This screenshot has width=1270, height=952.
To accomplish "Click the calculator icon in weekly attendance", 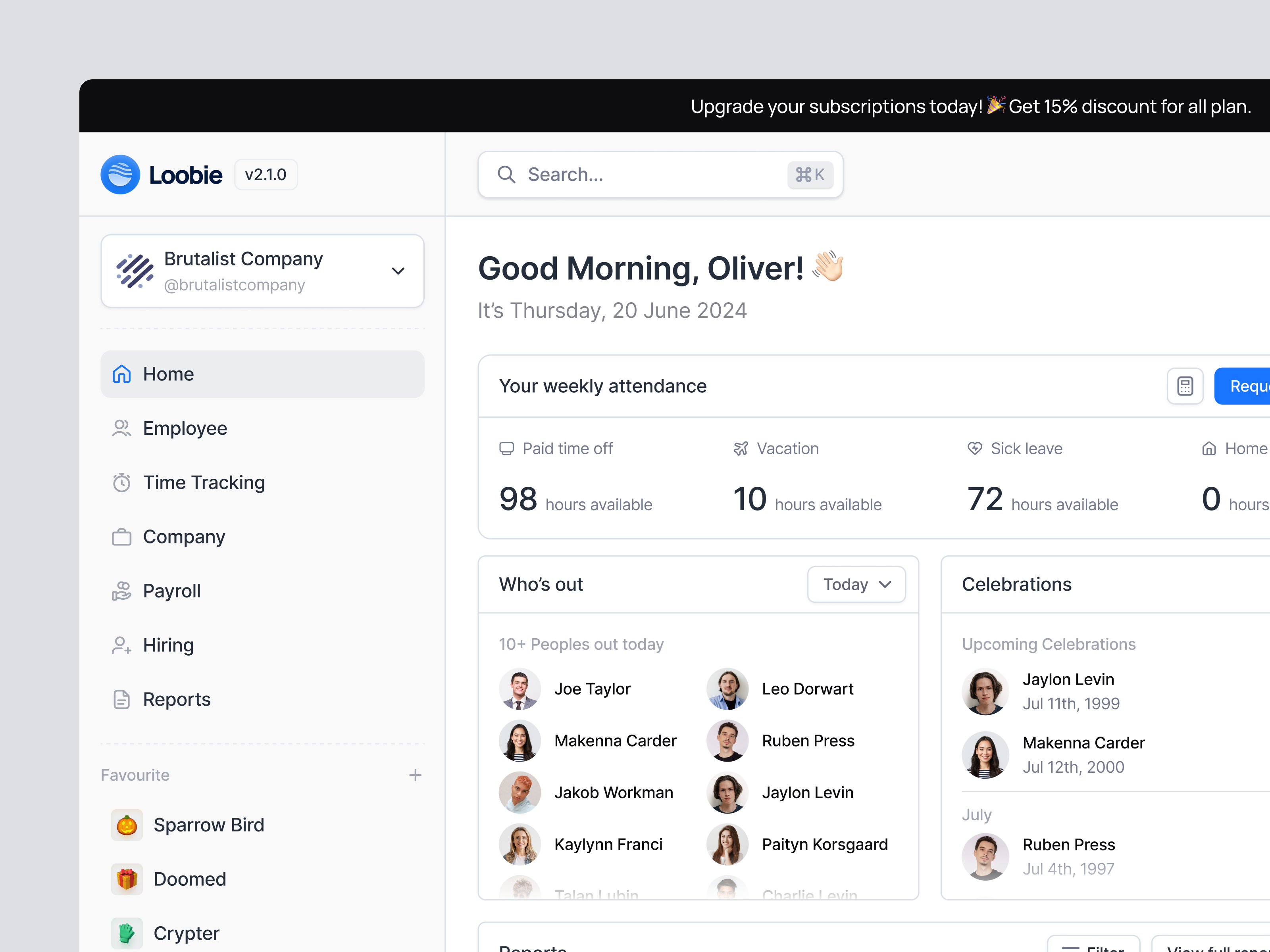I will [x=1185, y=386].
